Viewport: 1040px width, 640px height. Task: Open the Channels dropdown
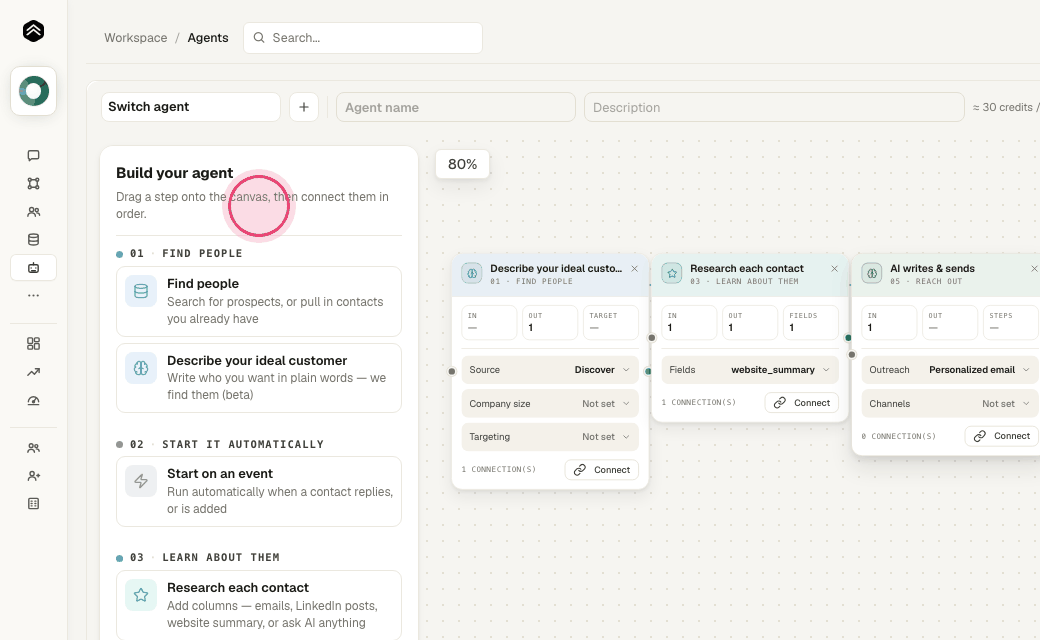[x=950, y=403]
